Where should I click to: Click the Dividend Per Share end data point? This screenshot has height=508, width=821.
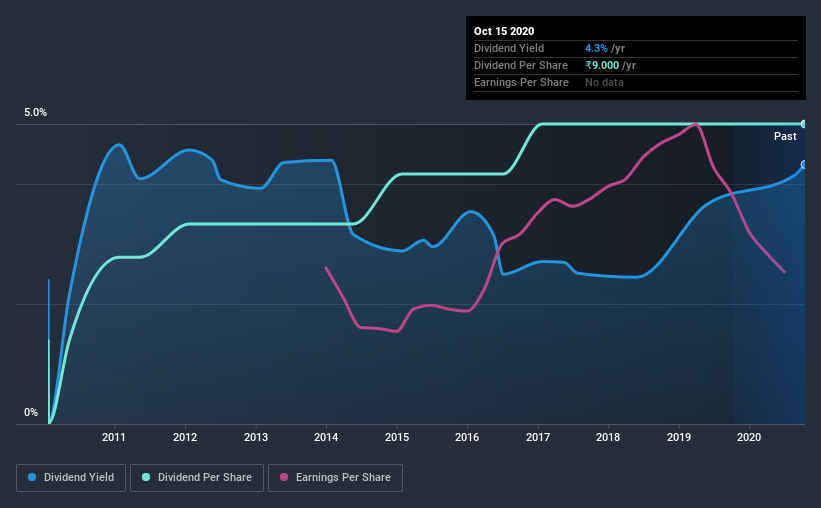(804, 124)
